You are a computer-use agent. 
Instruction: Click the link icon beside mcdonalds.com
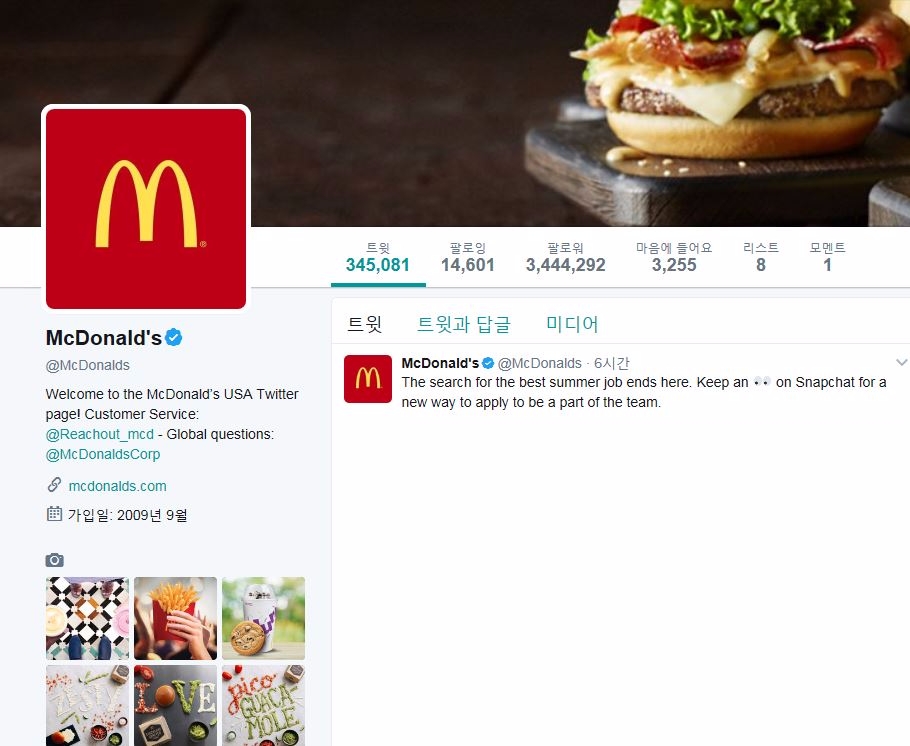coord(54,485)
